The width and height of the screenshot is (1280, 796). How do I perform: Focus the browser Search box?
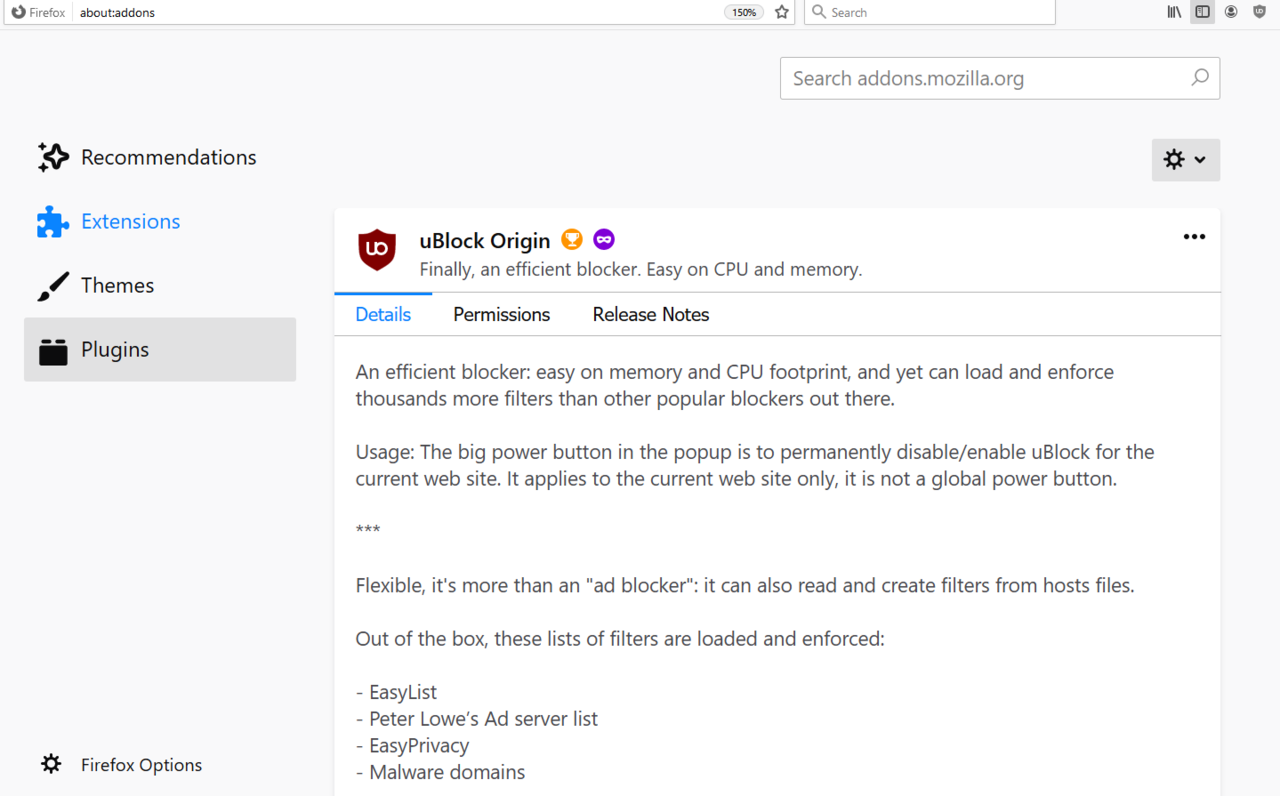[x=930, y=12]
